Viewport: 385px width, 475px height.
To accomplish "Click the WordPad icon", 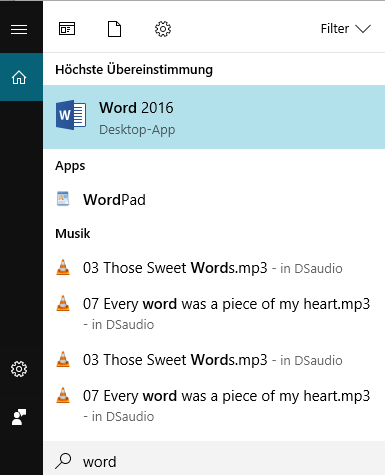I will [x=63, y=199].
